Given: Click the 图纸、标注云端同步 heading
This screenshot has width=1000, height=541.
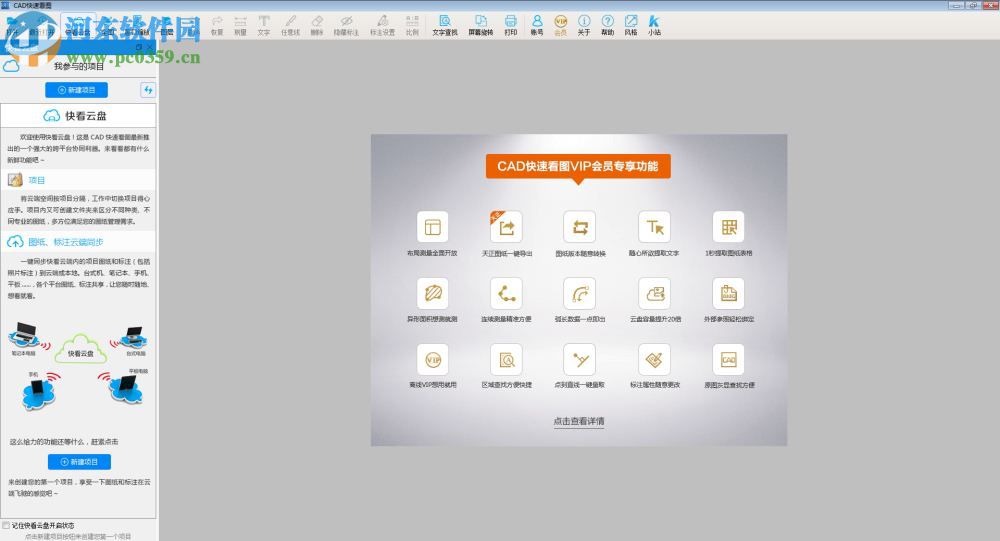Looking at the screenshot, I should pyautogui.click(x=66, y=242).
